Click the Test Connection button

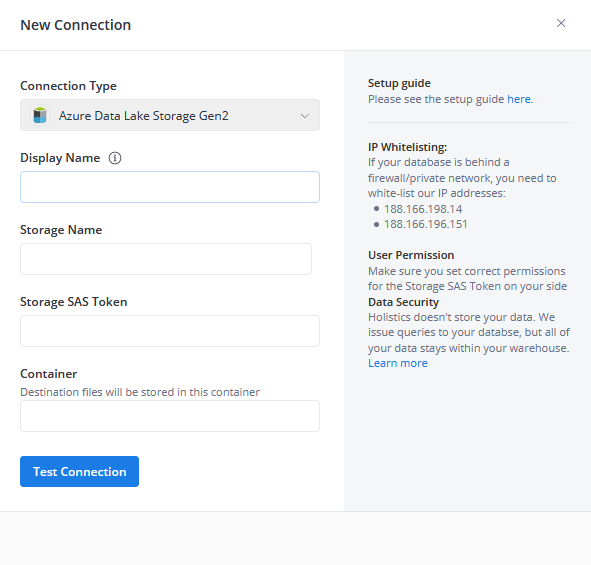(80, 472)
